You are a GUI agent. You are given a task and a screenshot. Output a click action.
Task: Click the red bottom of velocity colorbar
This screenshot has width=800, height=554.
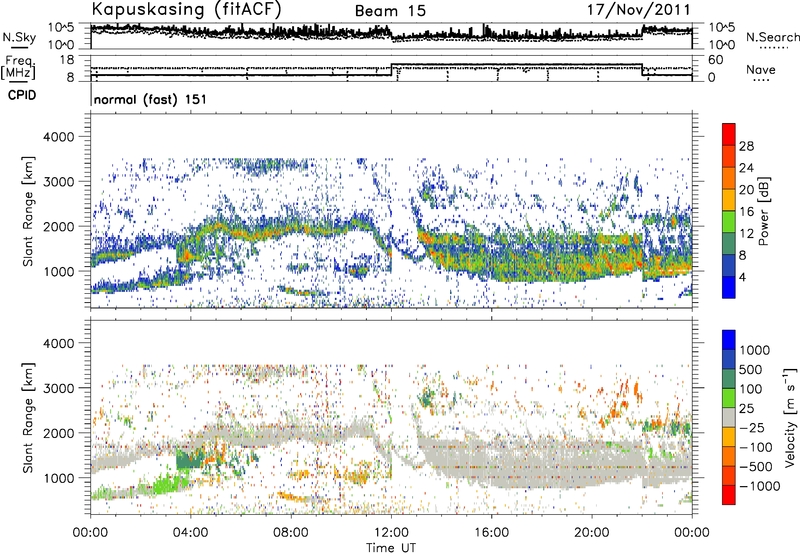click(x=729, y=495)
